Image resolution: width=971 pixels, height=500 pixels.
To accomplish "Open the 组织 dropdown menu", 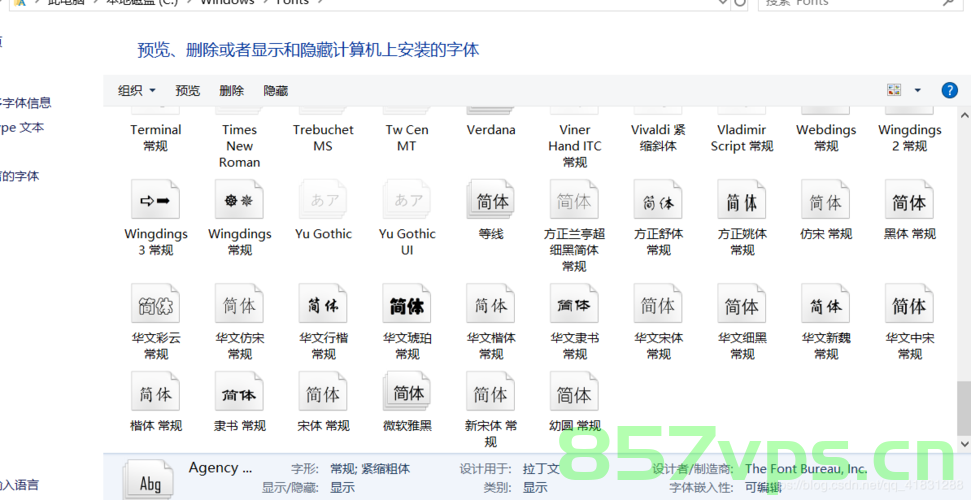I will point(136,90).
